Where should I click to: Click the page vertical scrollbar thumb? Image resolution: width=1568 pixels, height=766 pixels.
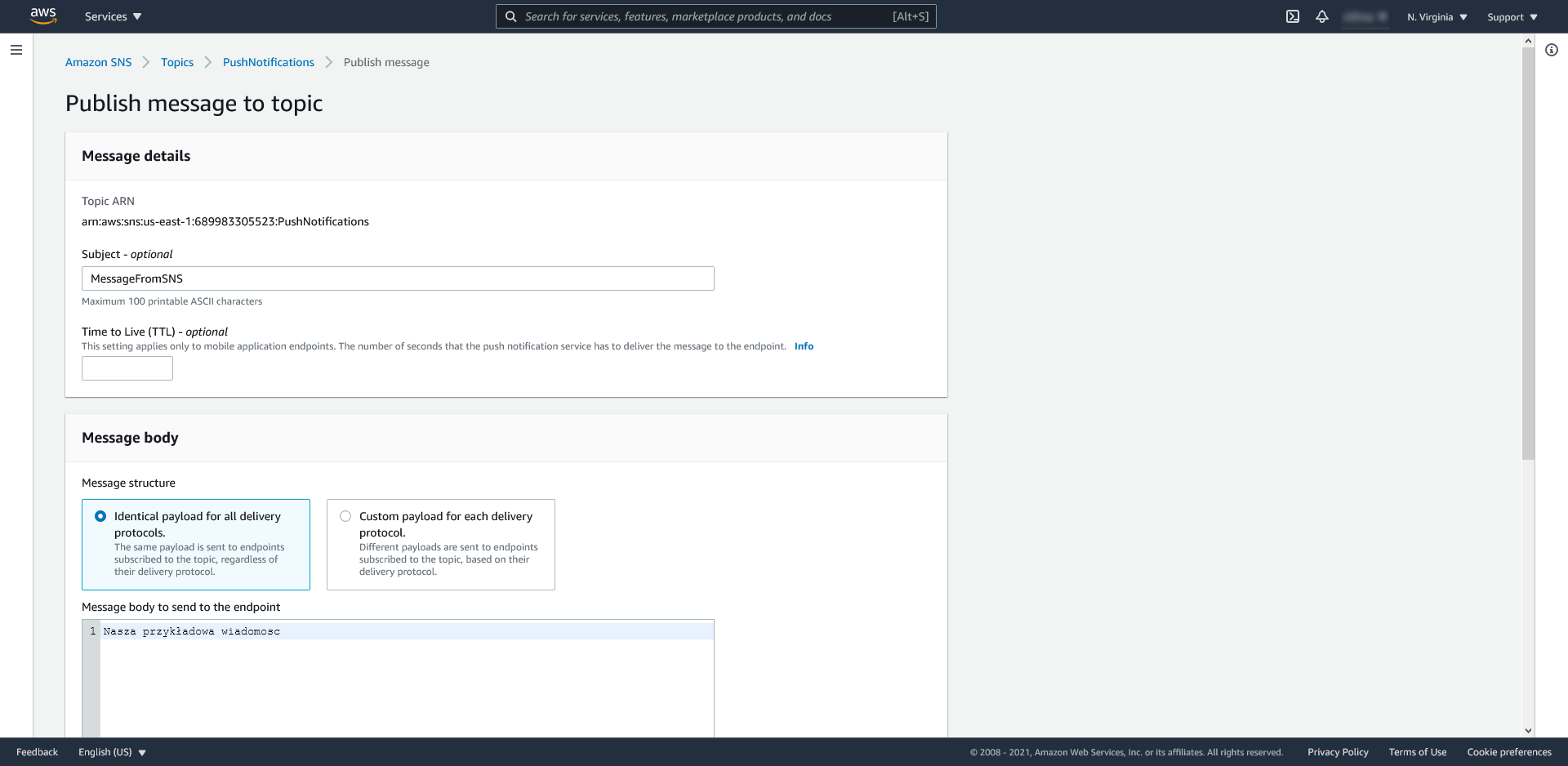pos(1528,254)
